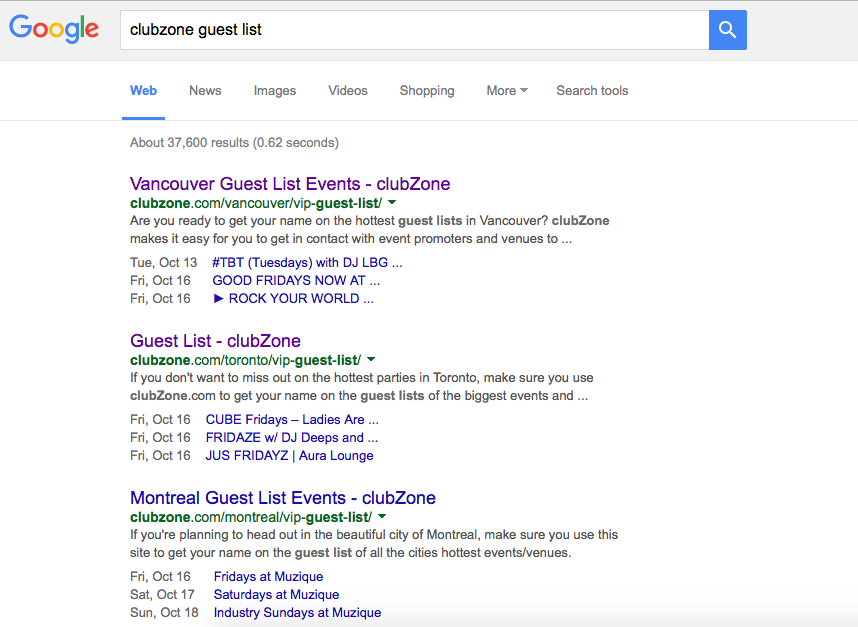Open the Videos tab
Viewport: 858px width, 627px height.
click(348, 91)
